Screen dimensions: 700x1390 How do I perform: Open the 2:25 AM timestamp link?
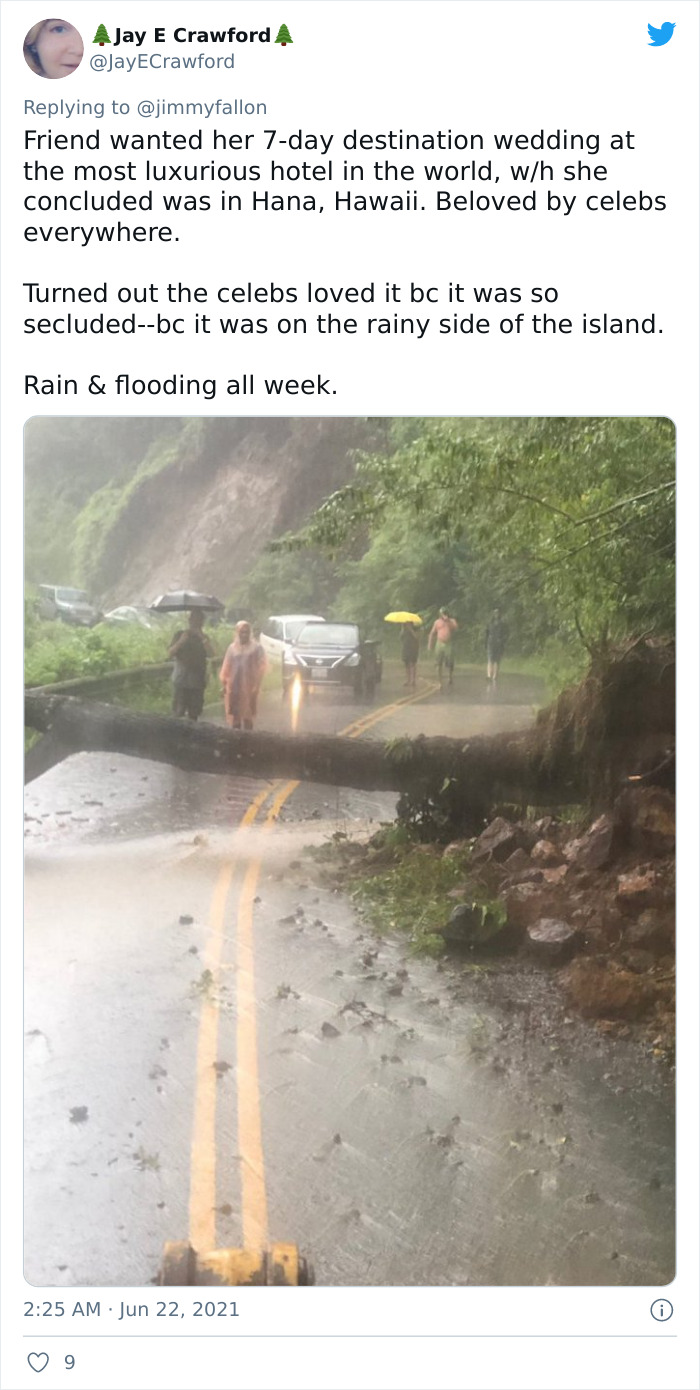(59, 1309)
